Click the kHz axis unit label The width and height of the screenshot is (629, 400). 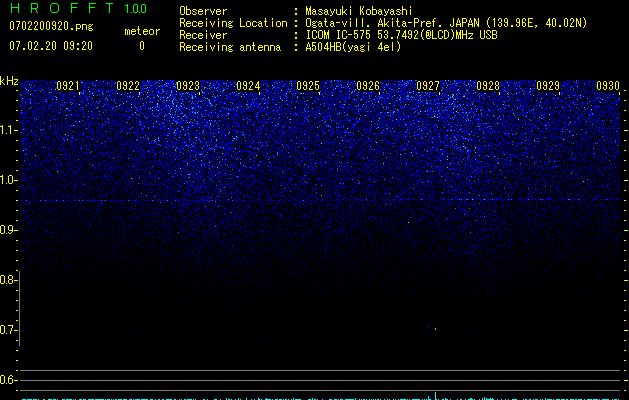point(9,81)
